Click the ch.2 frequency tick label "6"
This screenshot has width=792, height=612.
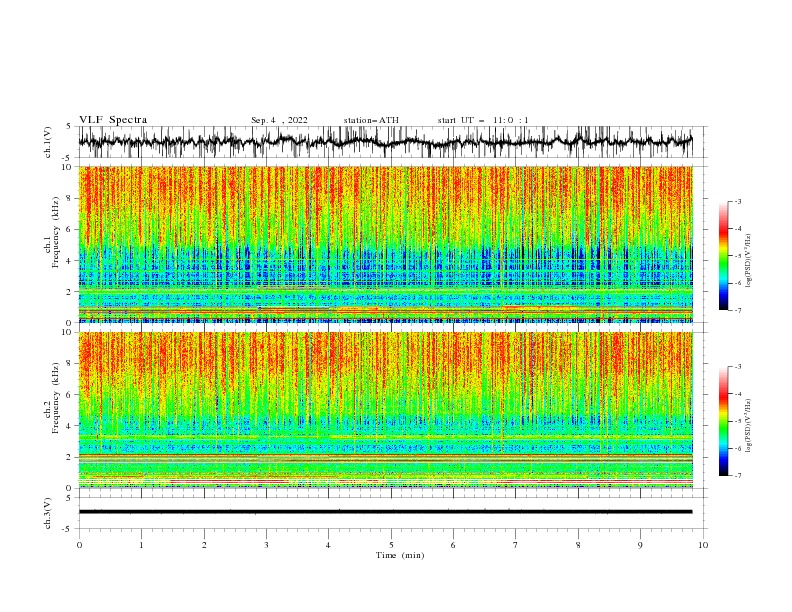(69, 395)
